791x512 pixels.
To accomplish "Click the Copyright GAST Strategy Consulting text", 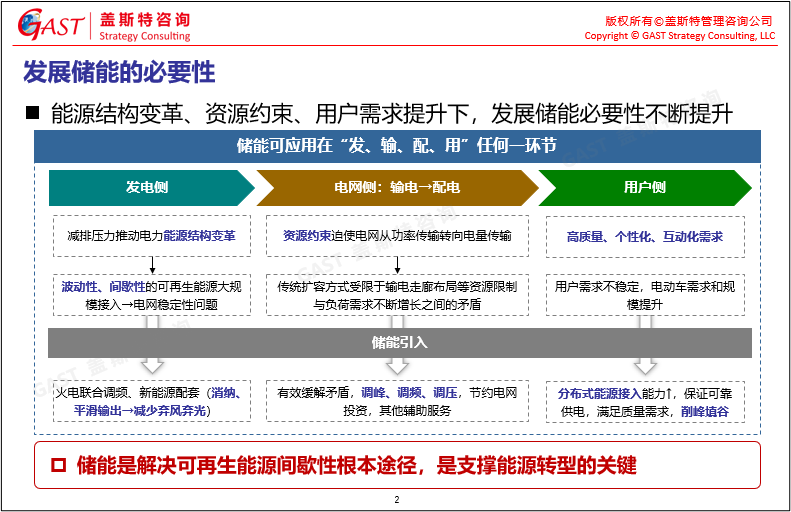I will tap(679, 36).
